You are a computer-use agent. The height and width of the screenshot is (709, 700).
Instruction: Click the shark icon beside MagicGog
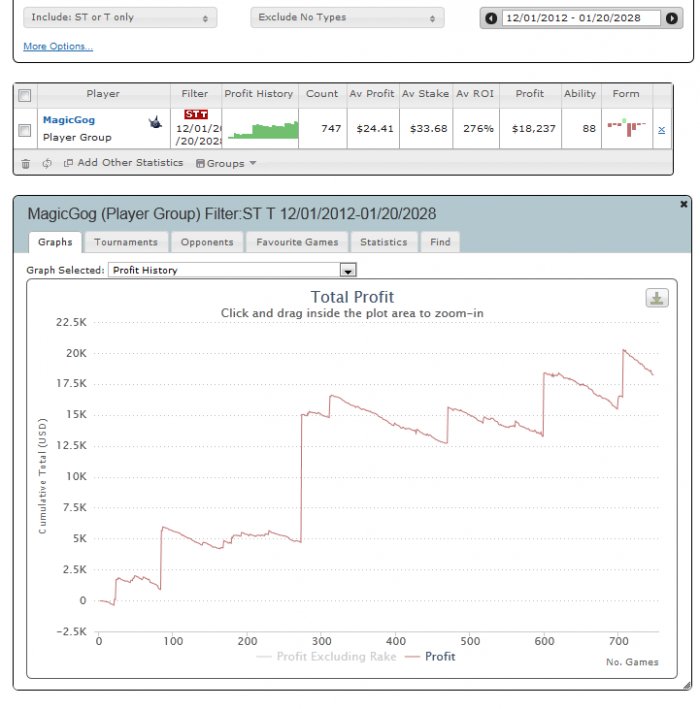tap(155, 122)
